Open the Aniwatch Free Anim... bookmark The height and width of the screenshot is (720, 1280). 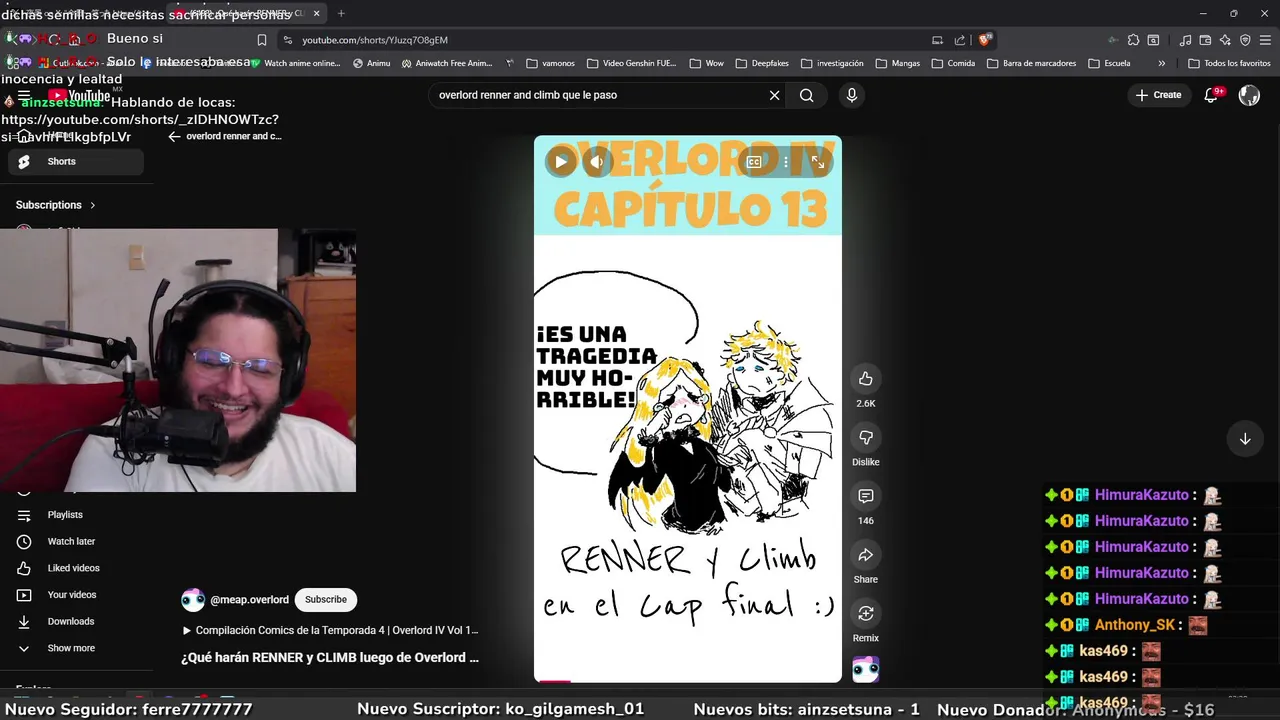446,63
